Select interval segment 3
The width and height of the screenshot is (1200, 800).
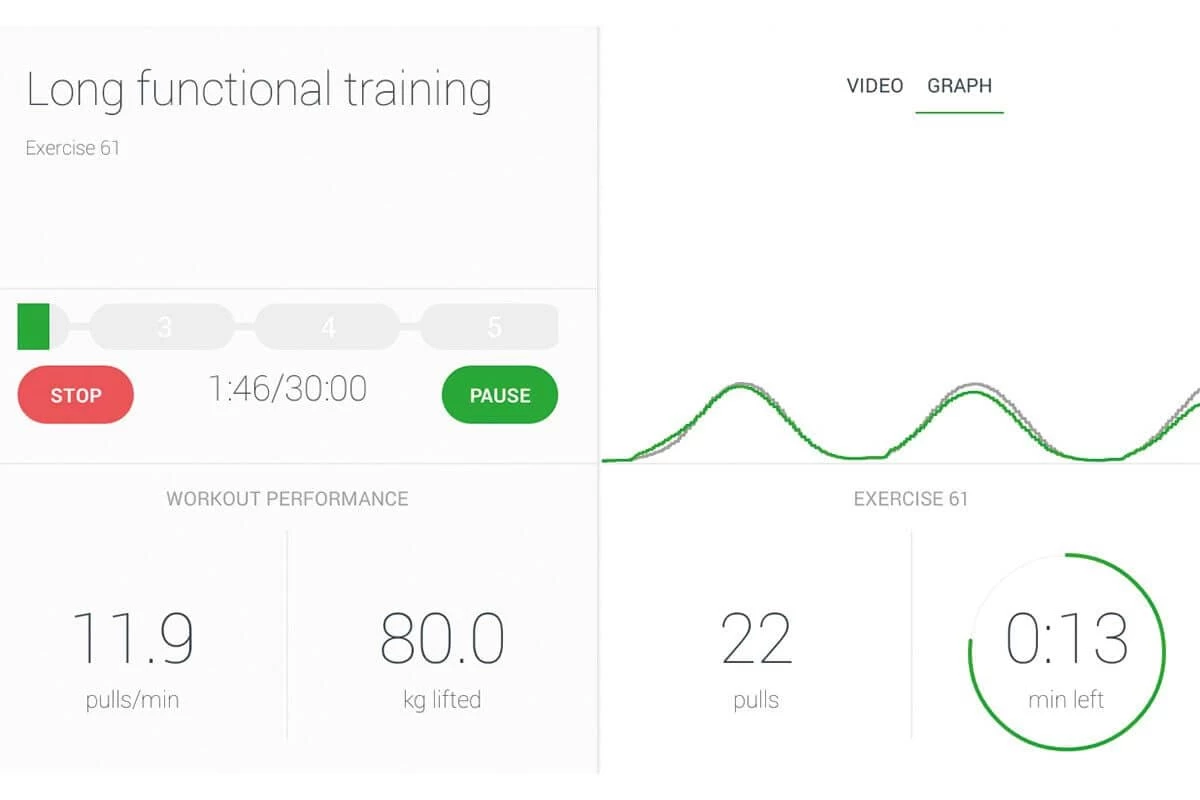(163, 326)
